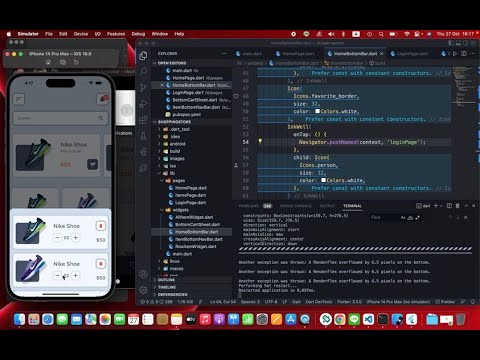480x360 pixels.
Task: Tap the menu icon in simulator app
Action: point(19,99)
